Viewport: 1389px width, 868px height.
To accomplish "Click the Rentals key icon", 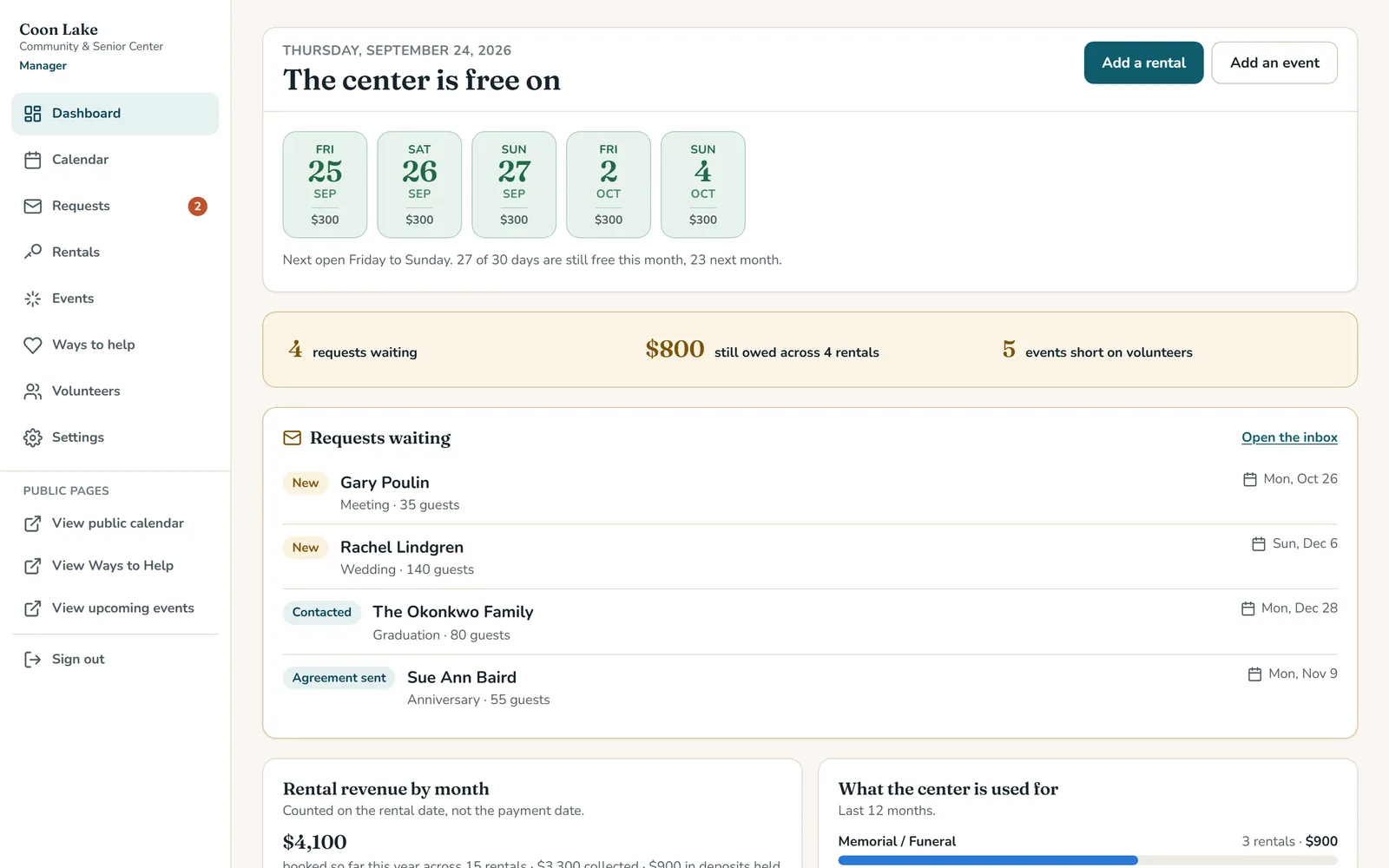I will point(33,252).
